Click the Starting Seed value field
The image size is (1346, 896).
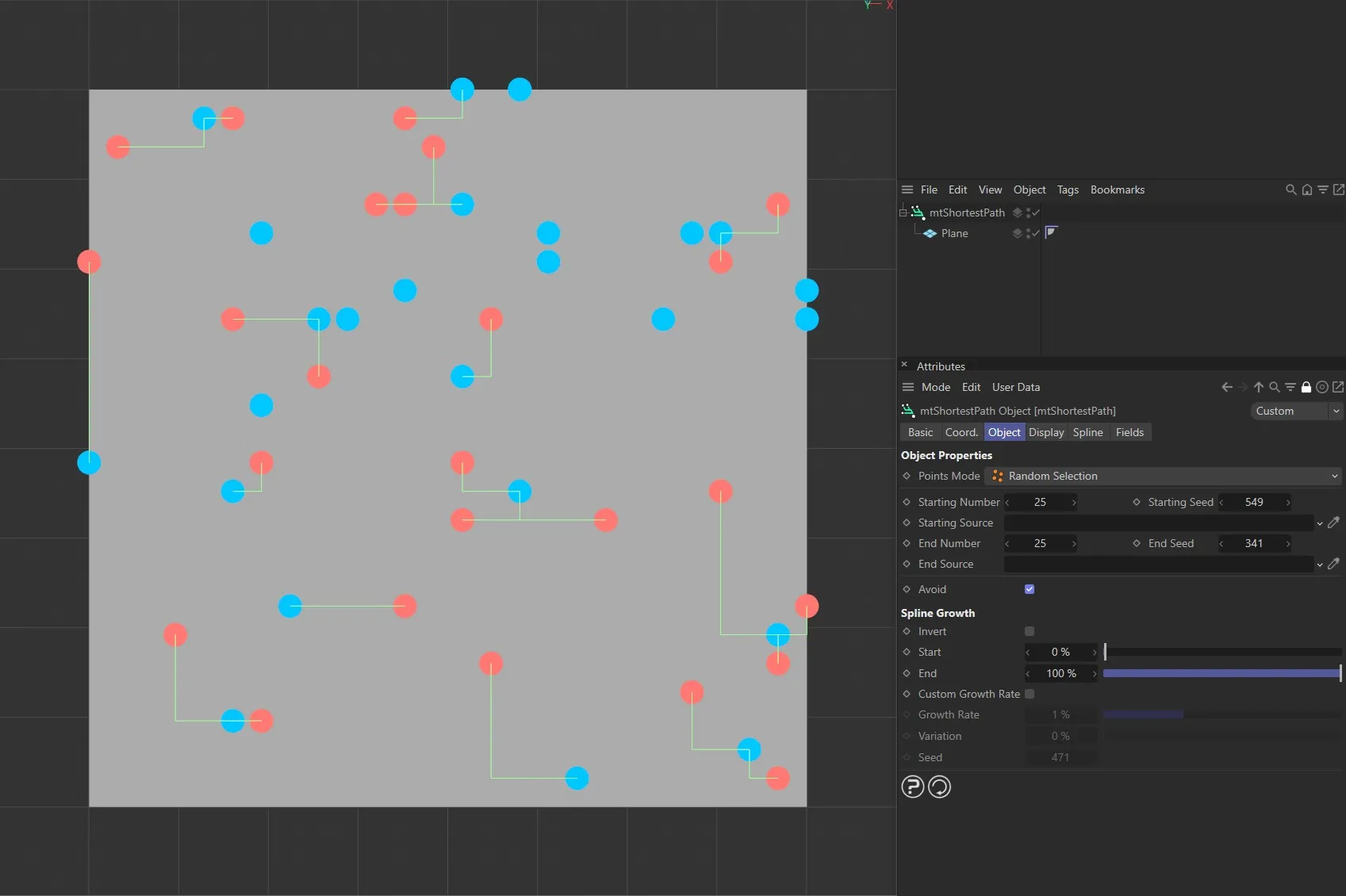click(x=1253, y=502)
